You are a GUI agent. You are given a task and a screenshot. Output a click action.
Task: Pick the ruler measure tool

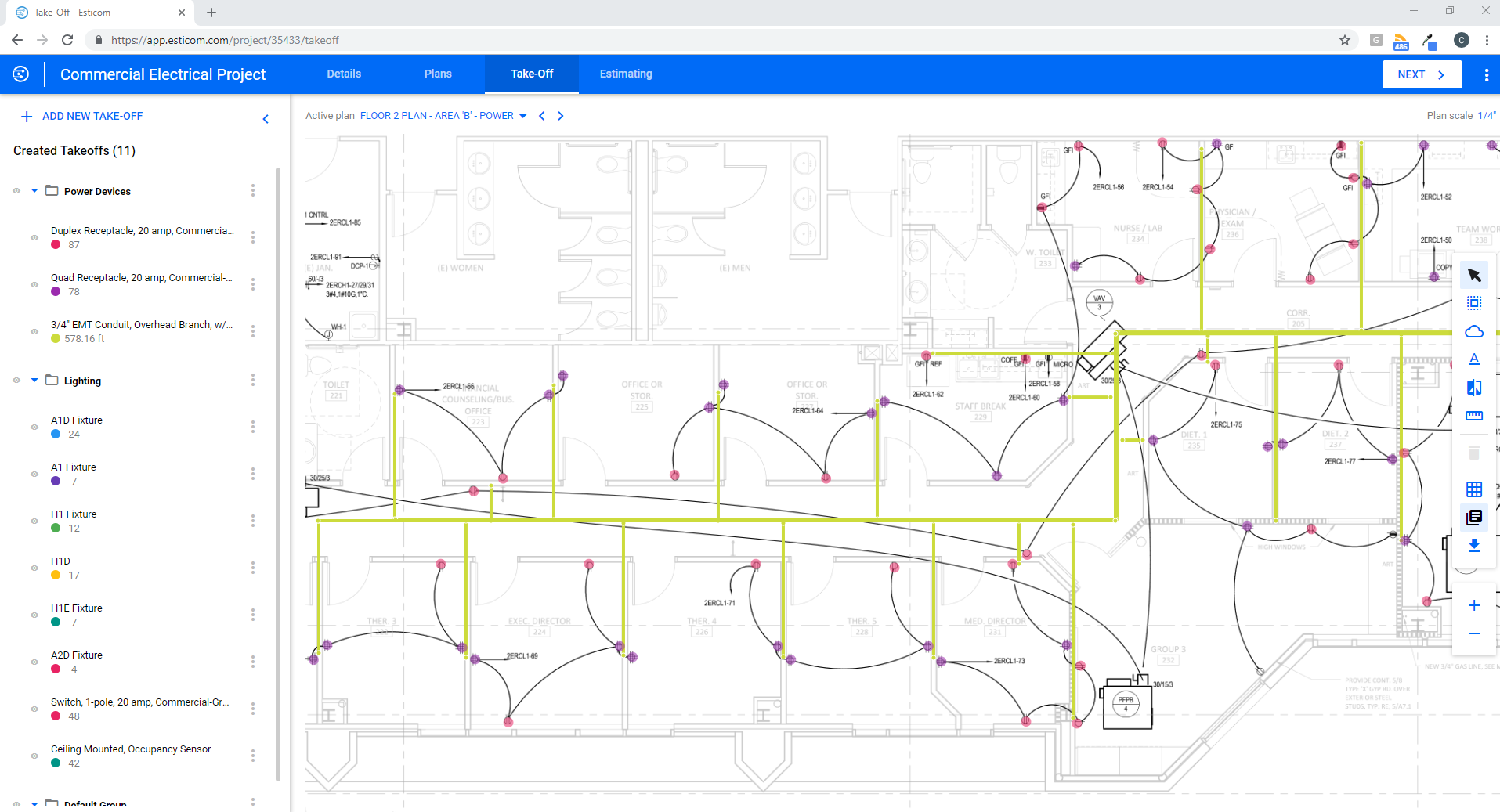click(1473, 416)
